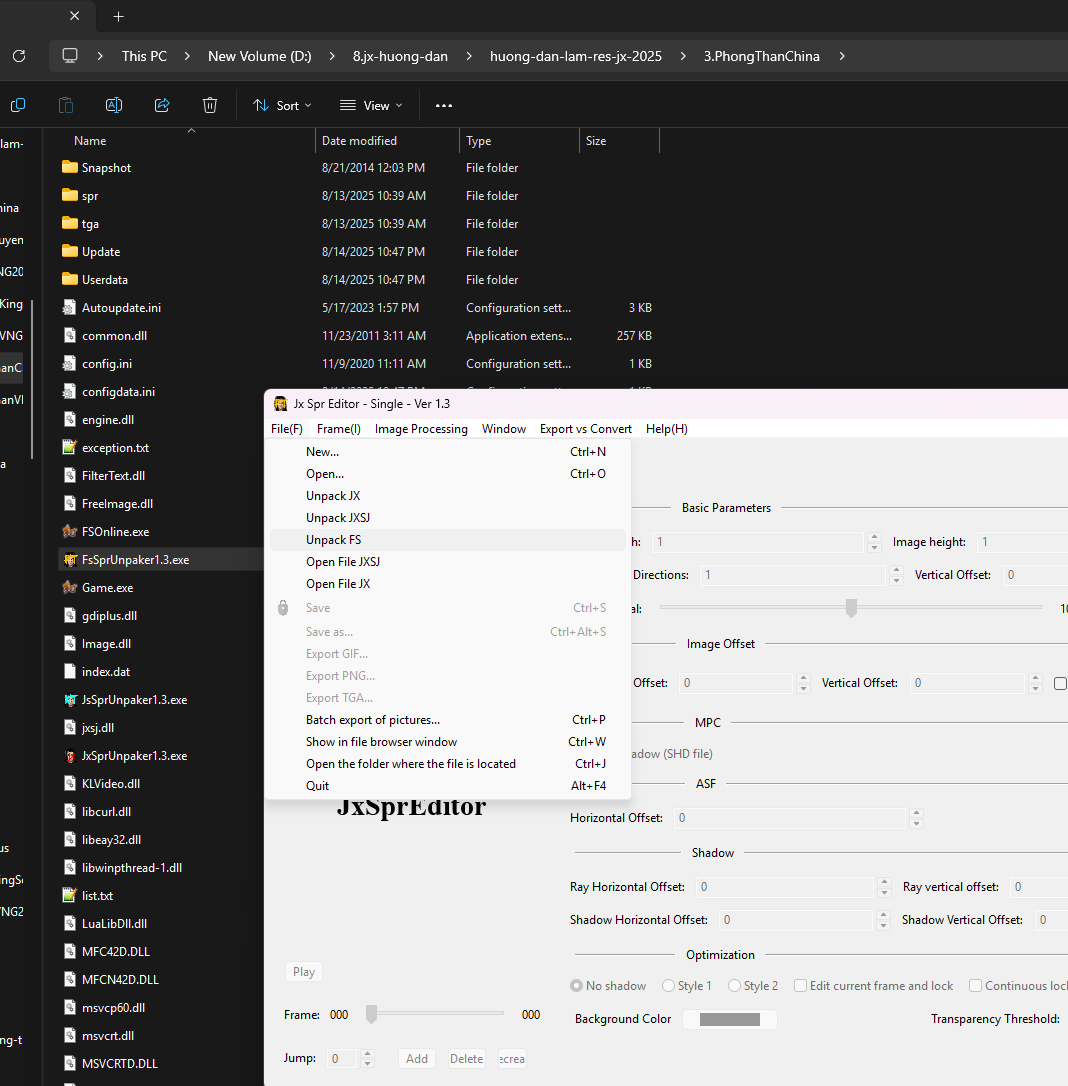Click the Add frame button
The image size is (1068, 1086).
tap(417, 1058)
